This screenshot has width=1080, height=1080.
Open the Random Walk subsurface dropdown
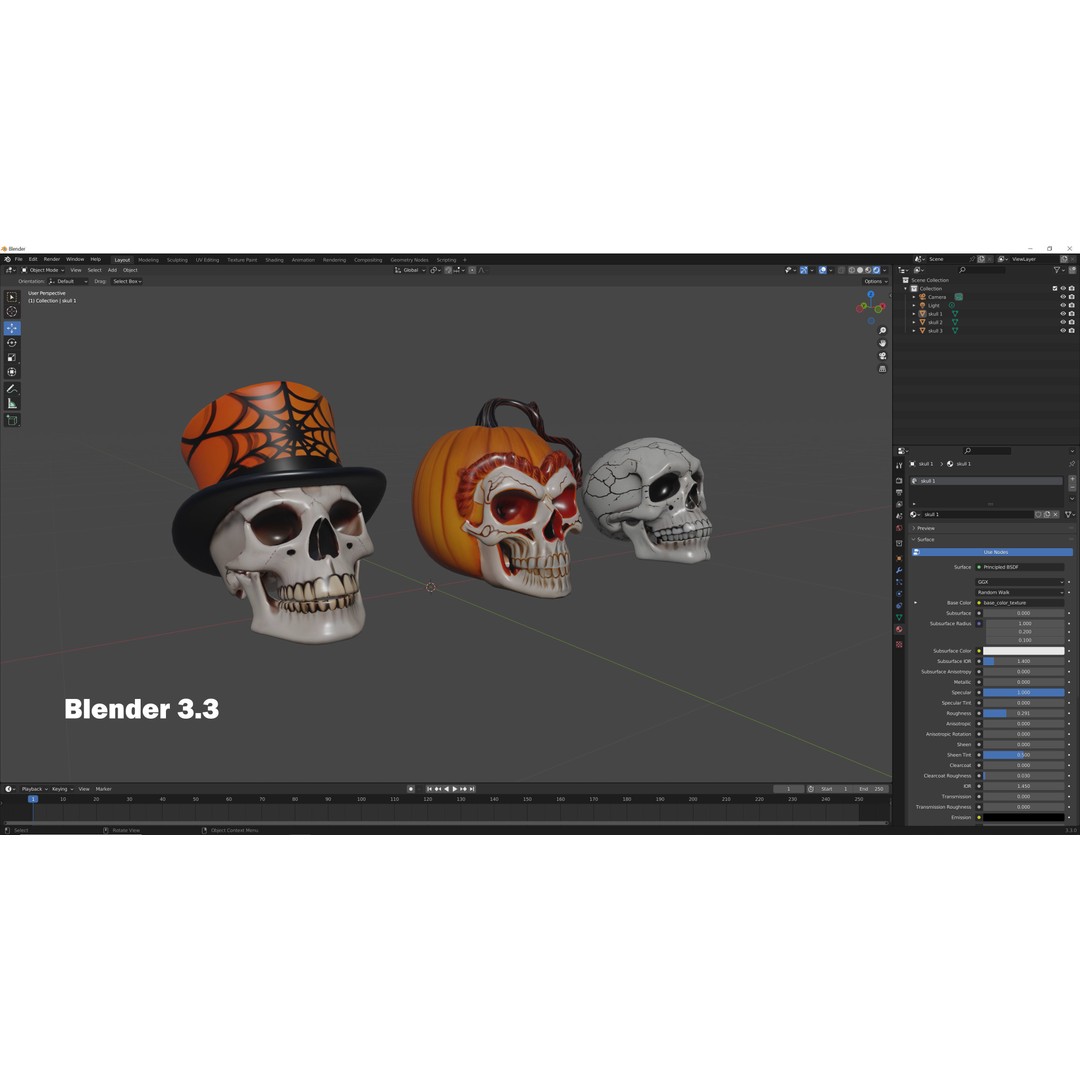(1019, 592)
